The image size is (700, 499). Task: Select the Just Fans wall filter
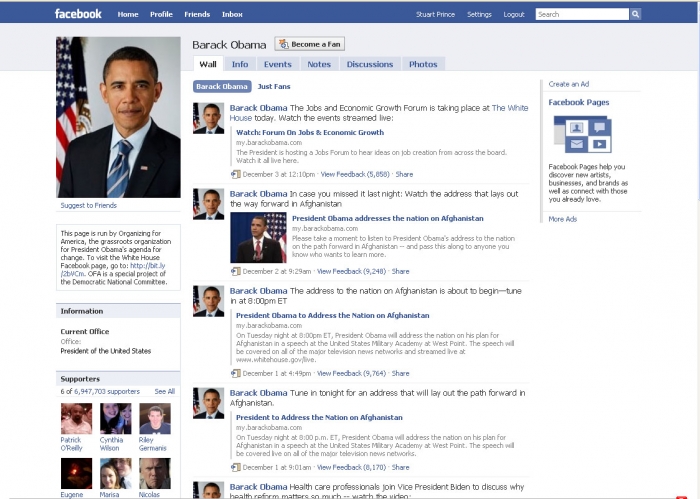point(274,86)
